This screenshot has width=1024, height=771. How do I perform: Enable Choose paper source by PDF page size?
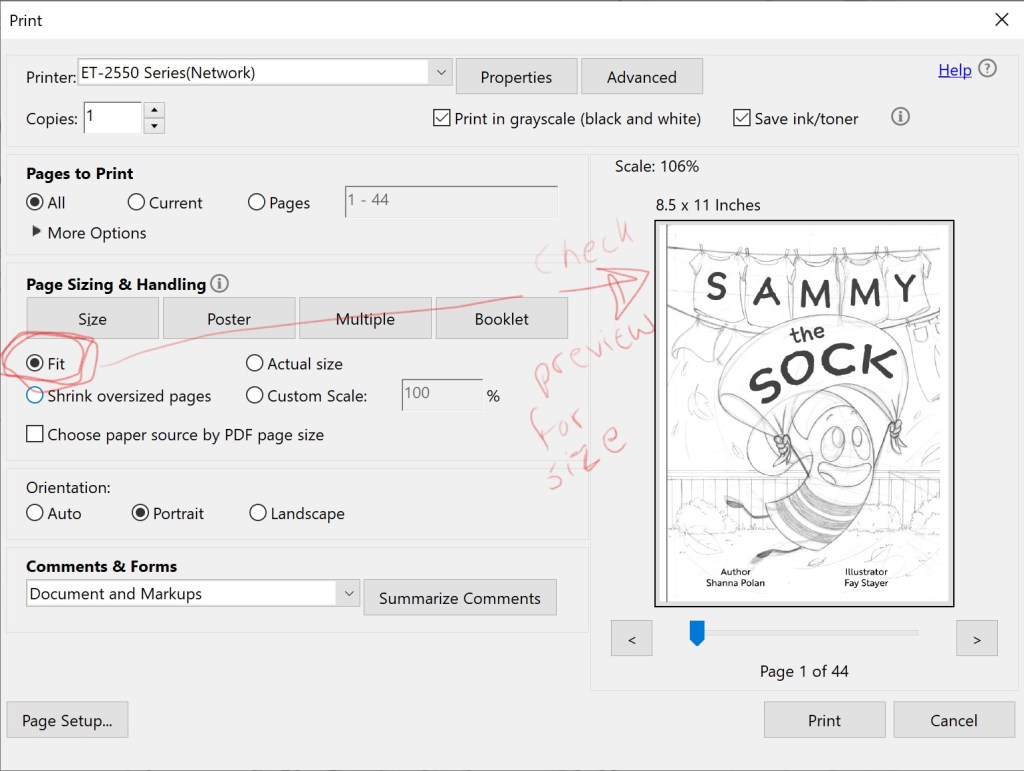click(x=36, y=434)
